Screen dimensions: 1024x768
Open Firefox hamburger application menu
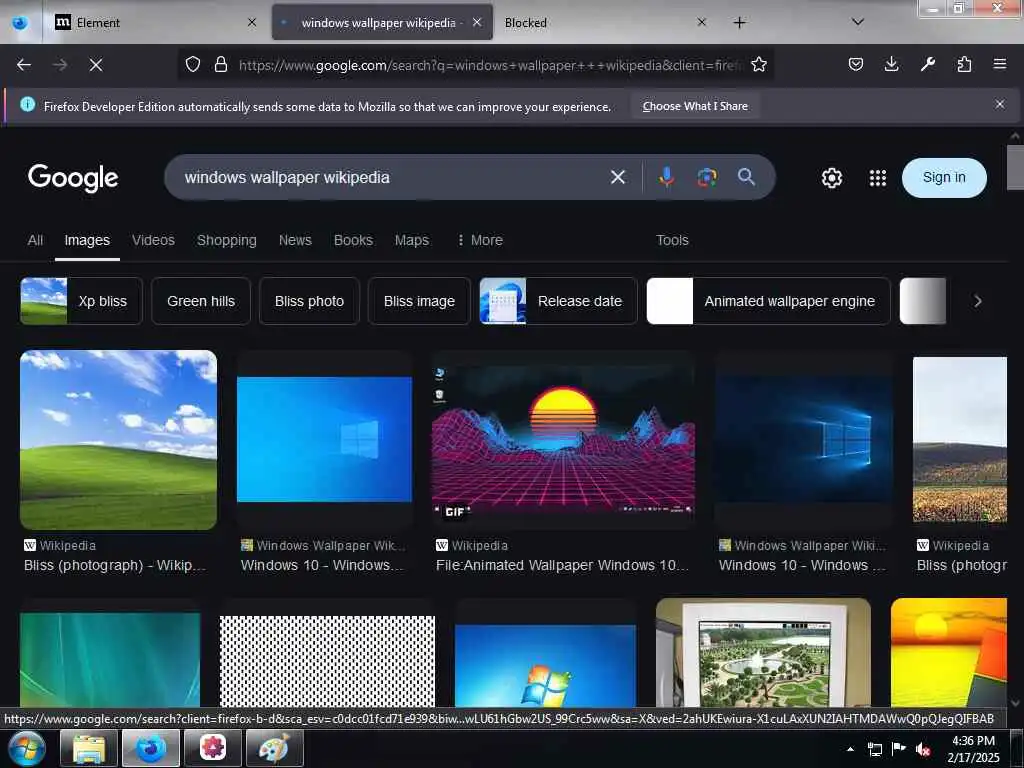(x=999, y=64)
